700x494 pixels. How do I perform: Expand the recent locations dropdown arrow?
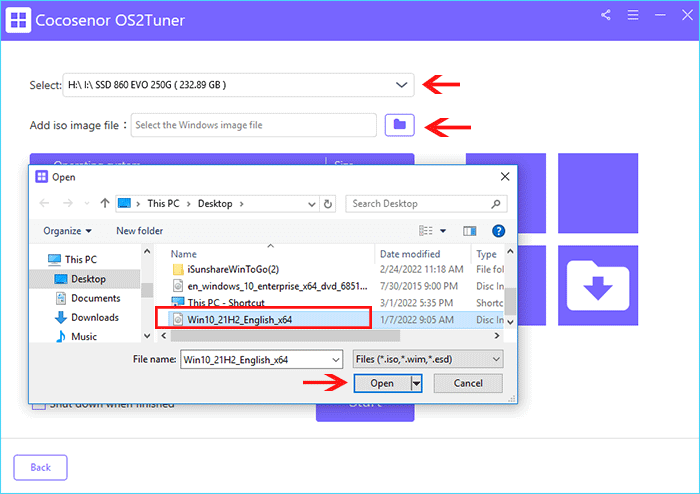click(x=87, y=204)
